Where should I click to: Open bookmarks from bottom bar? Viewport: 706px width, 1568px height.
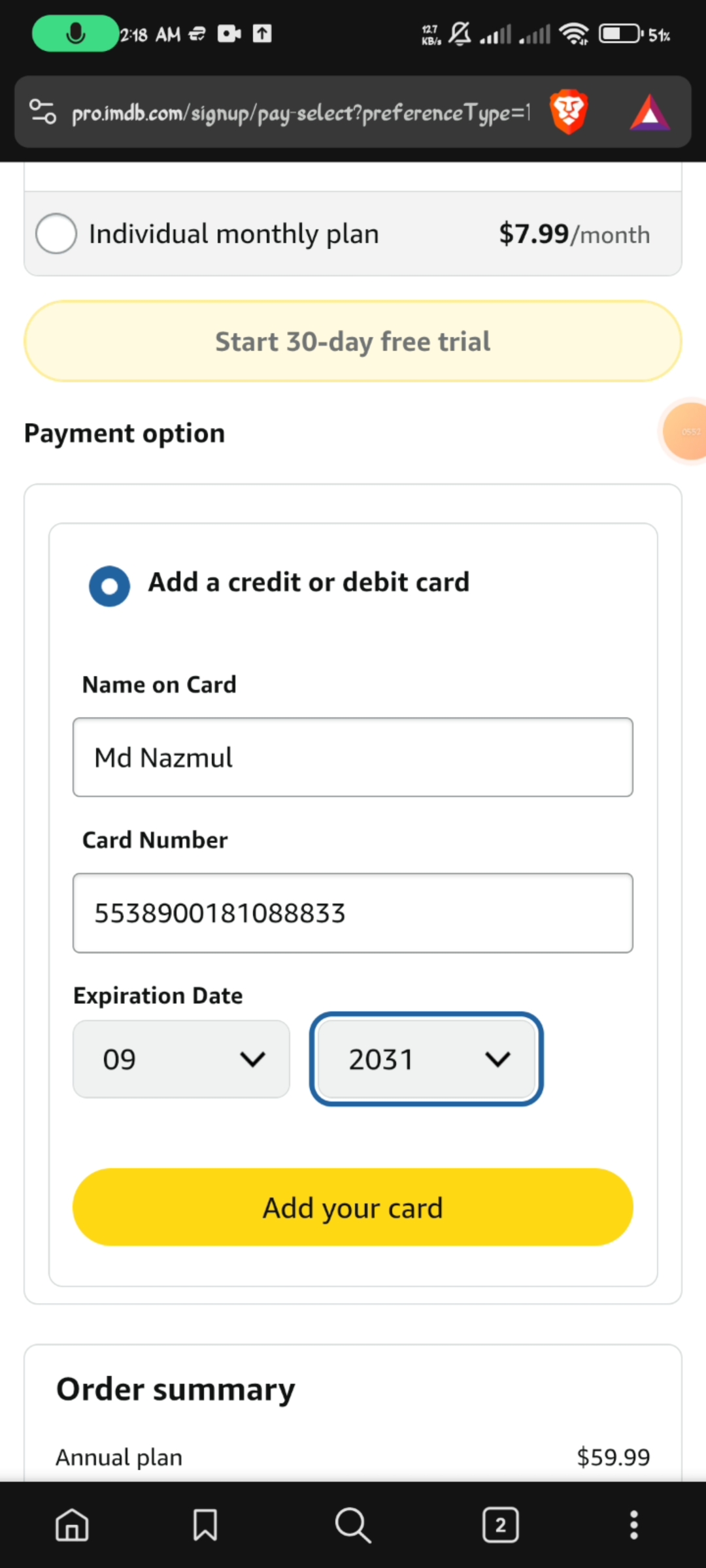(205, 1526)
